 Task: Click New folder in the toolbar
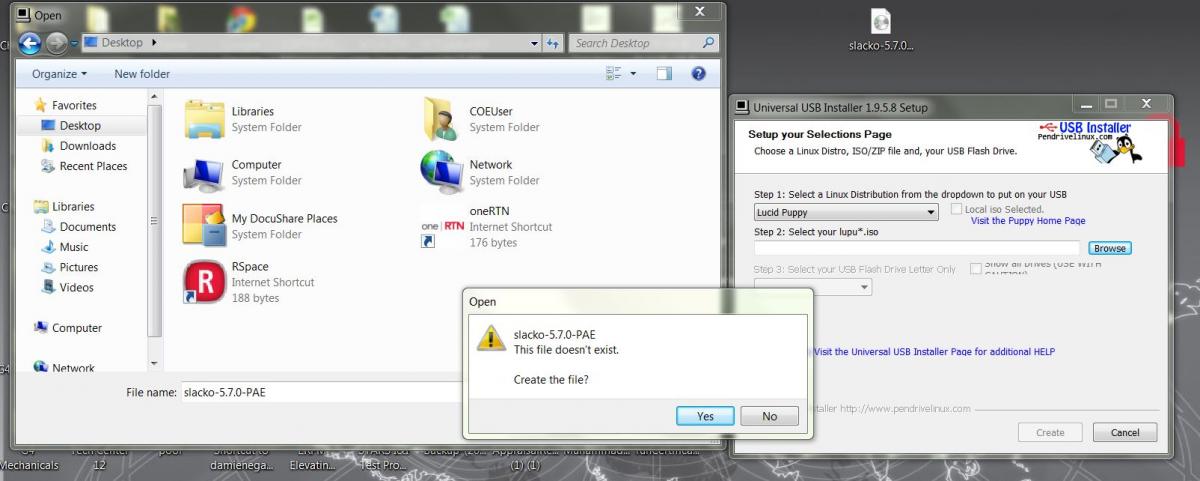(x=142, y=74)
